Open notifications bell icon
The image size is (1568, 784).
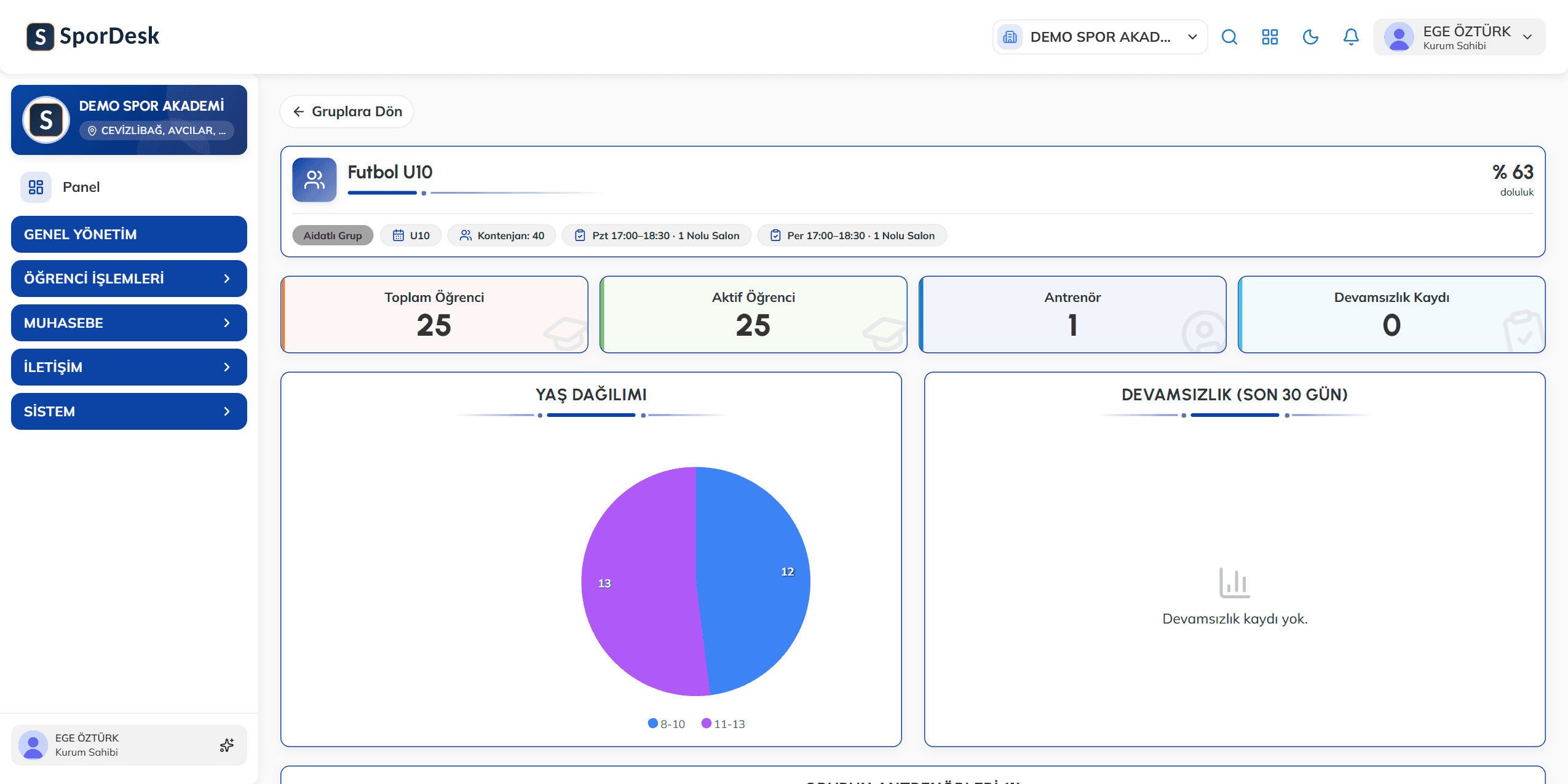(1351, 37)
